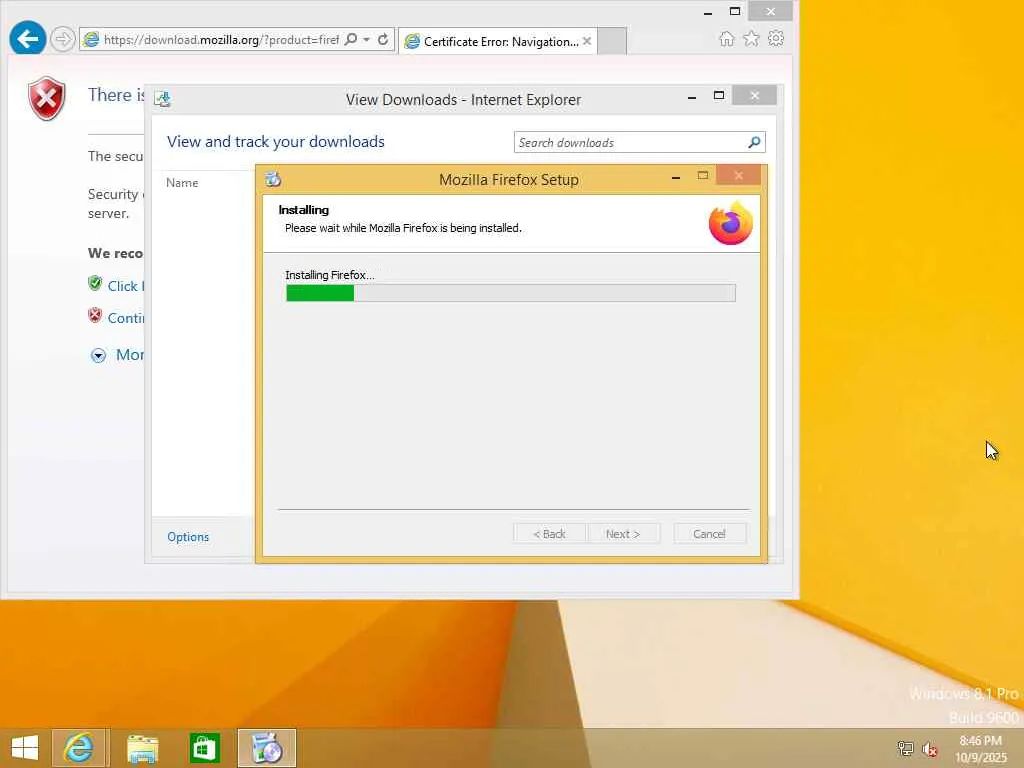Screen dimensions: 1024x768
Task: Close the View Downloads window
Action: click(754, 95)
